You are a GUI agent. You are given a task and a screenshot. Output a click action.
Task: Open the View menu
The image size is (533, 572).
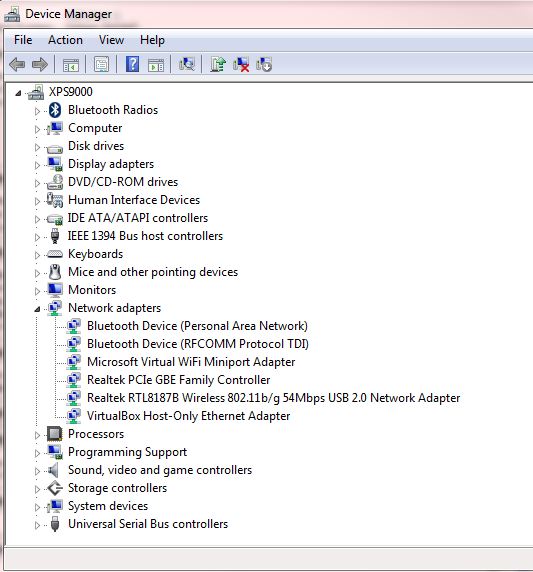[112, 40]
